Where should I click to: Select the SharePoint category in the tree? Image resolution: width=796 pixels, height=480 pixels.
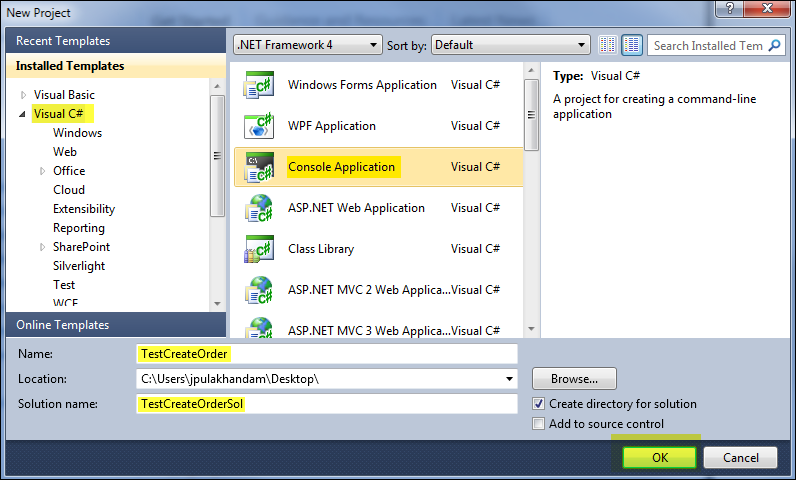pyautogui.click(x=81, y=247)
